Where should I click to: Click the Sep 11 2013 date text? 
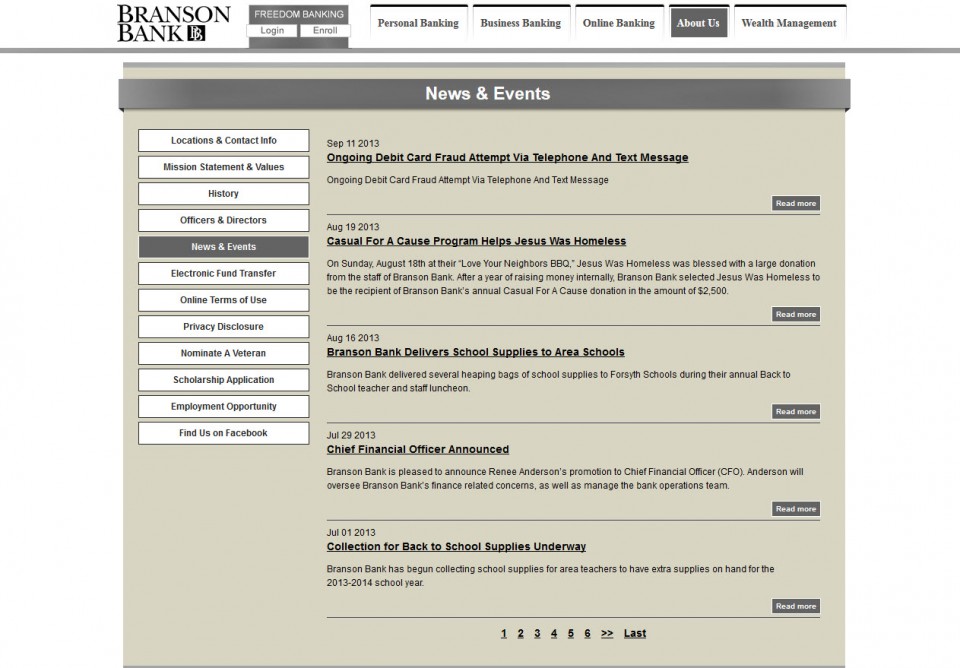click(353, 143)
